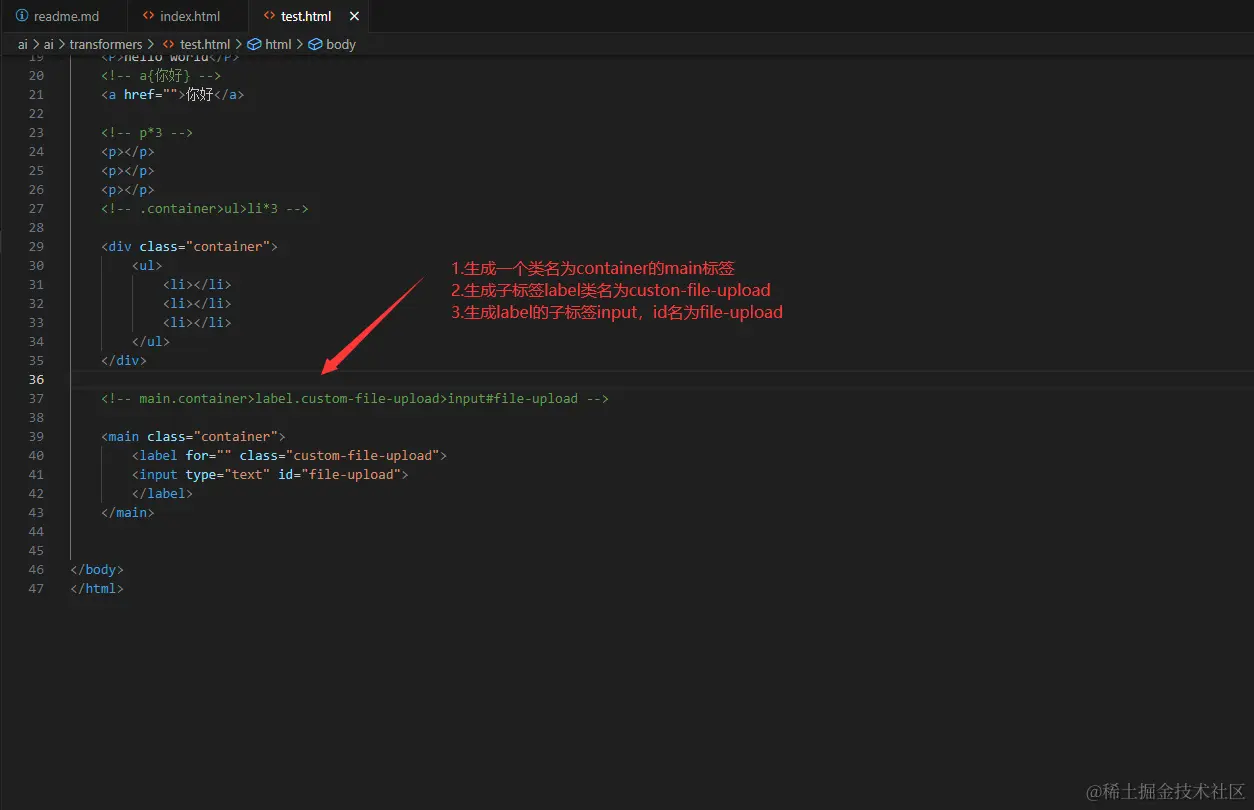Open the body symbol breadcrumb
Screen dimensions: 1254x810
point(341,44)
